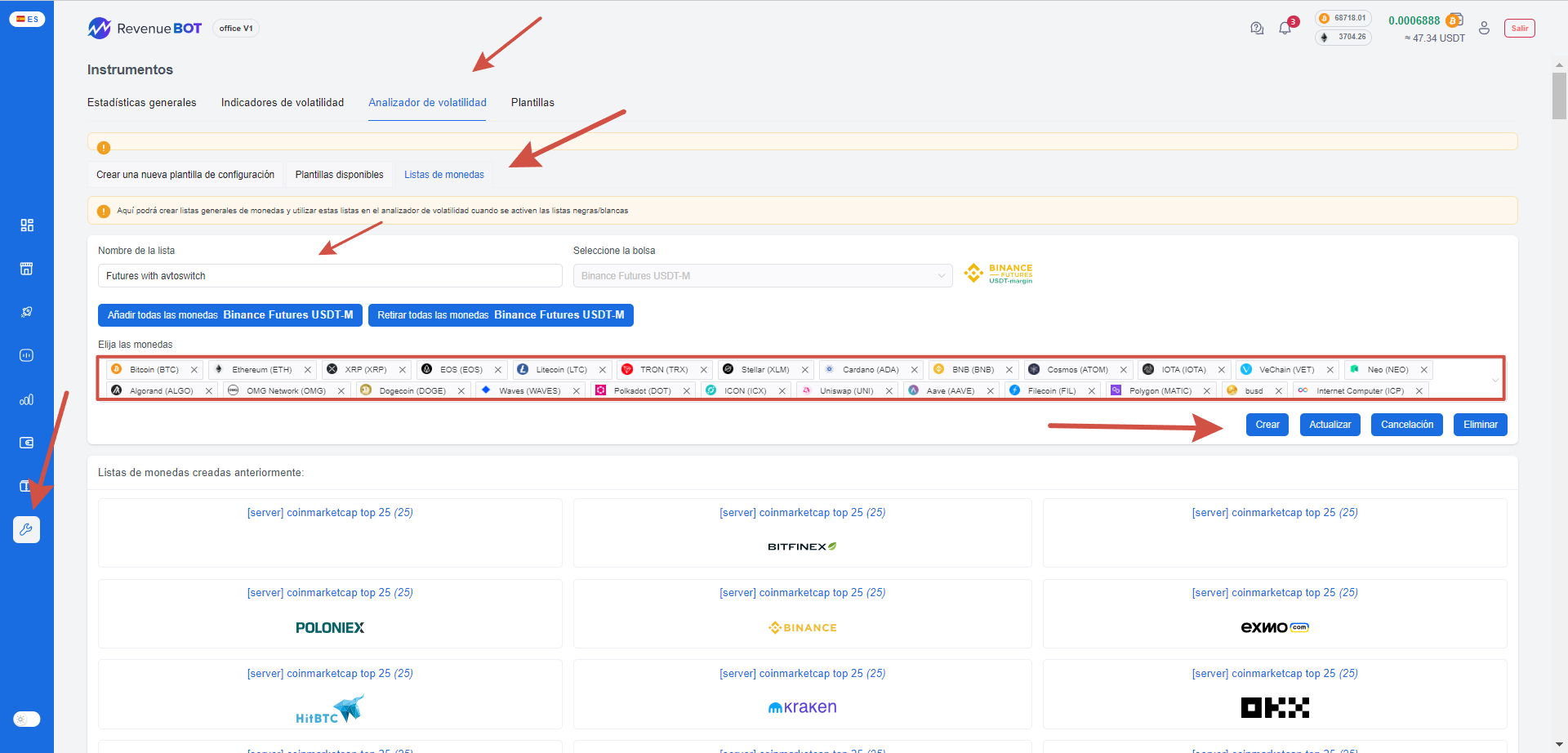Viewport: 1568px width, 753px height.
Task: Click the Crear button
Action: 1267,425
